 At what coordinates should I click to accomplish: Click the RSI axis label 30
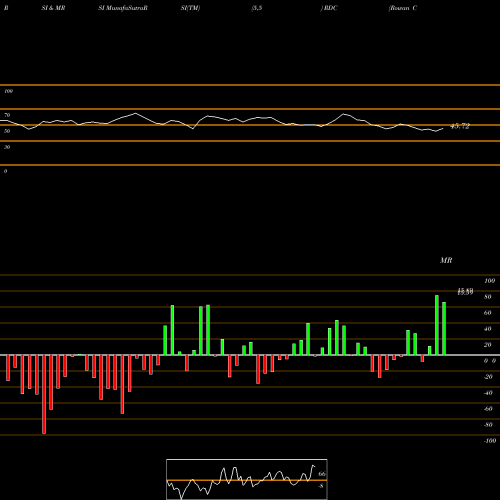click(7, 147)
